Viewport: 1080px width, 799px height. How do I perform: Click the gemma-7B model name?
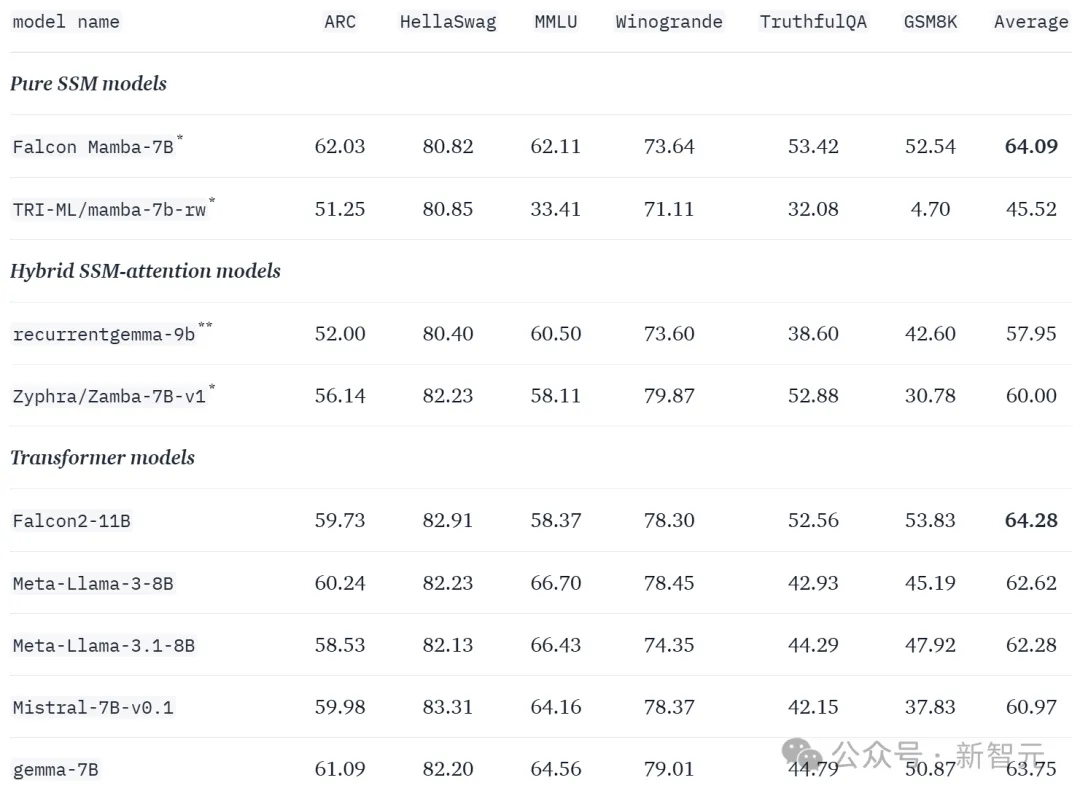pos(56,769)
